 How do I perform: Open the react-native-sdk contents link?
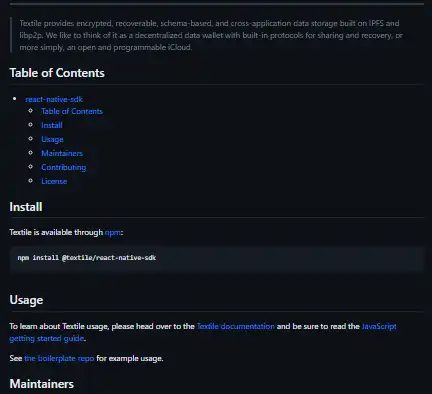coord(54,99)
